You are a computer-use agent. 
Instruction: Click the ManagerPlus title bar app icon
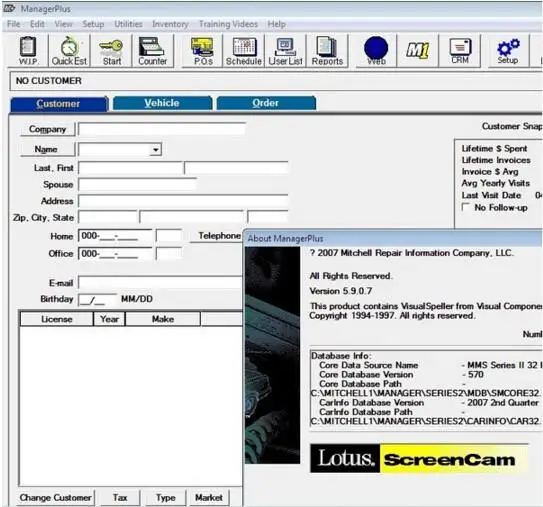9,8
